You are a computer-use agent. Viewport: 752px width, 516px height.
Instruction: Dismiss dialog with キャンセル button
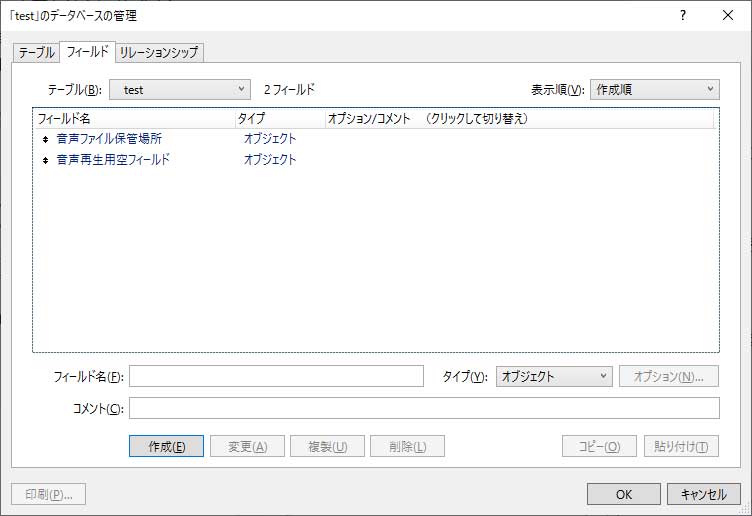tap(704, 494)
